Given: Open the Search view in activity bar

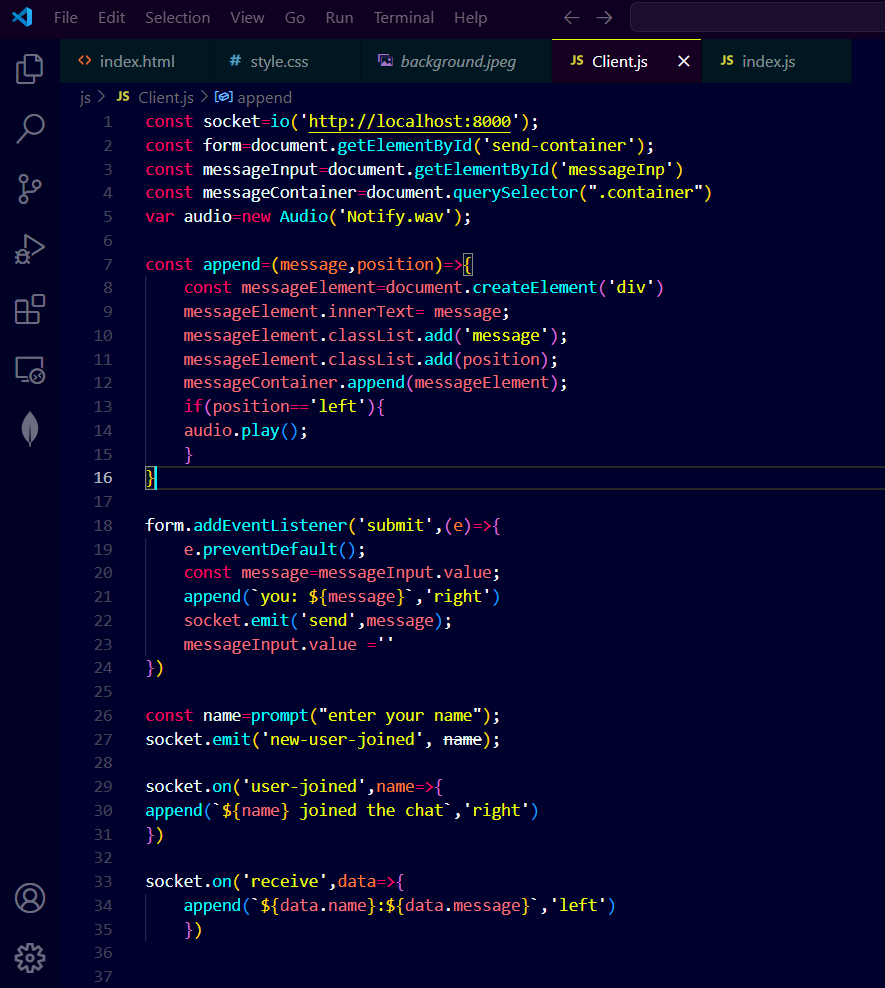Looking at the screenshot, I should tap(29, 129).
